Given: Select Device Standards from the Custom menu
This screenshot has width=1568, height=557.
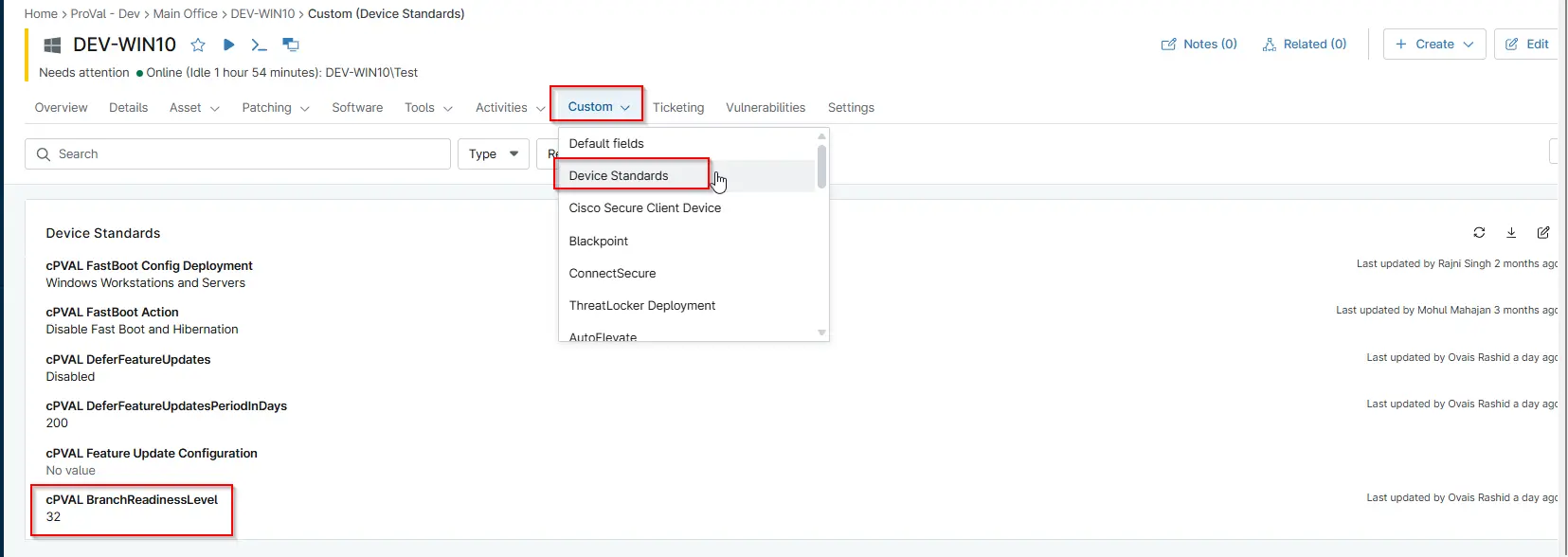Looking at the screenshot, I should tap(619, 175).
